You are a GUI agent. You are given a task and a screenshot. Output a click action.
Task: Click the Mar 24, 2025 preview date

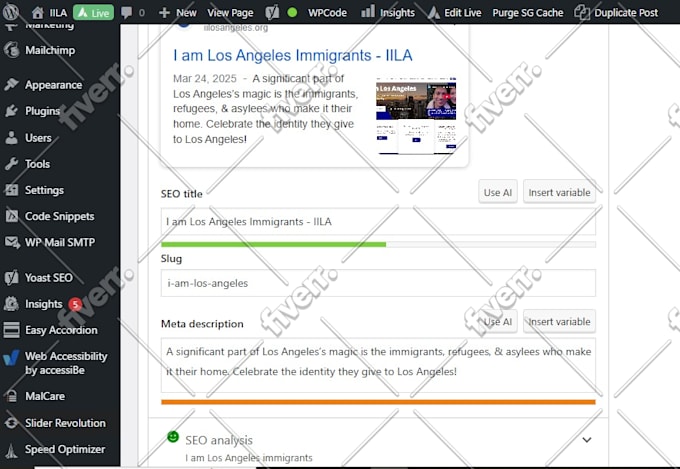[205, 79]
